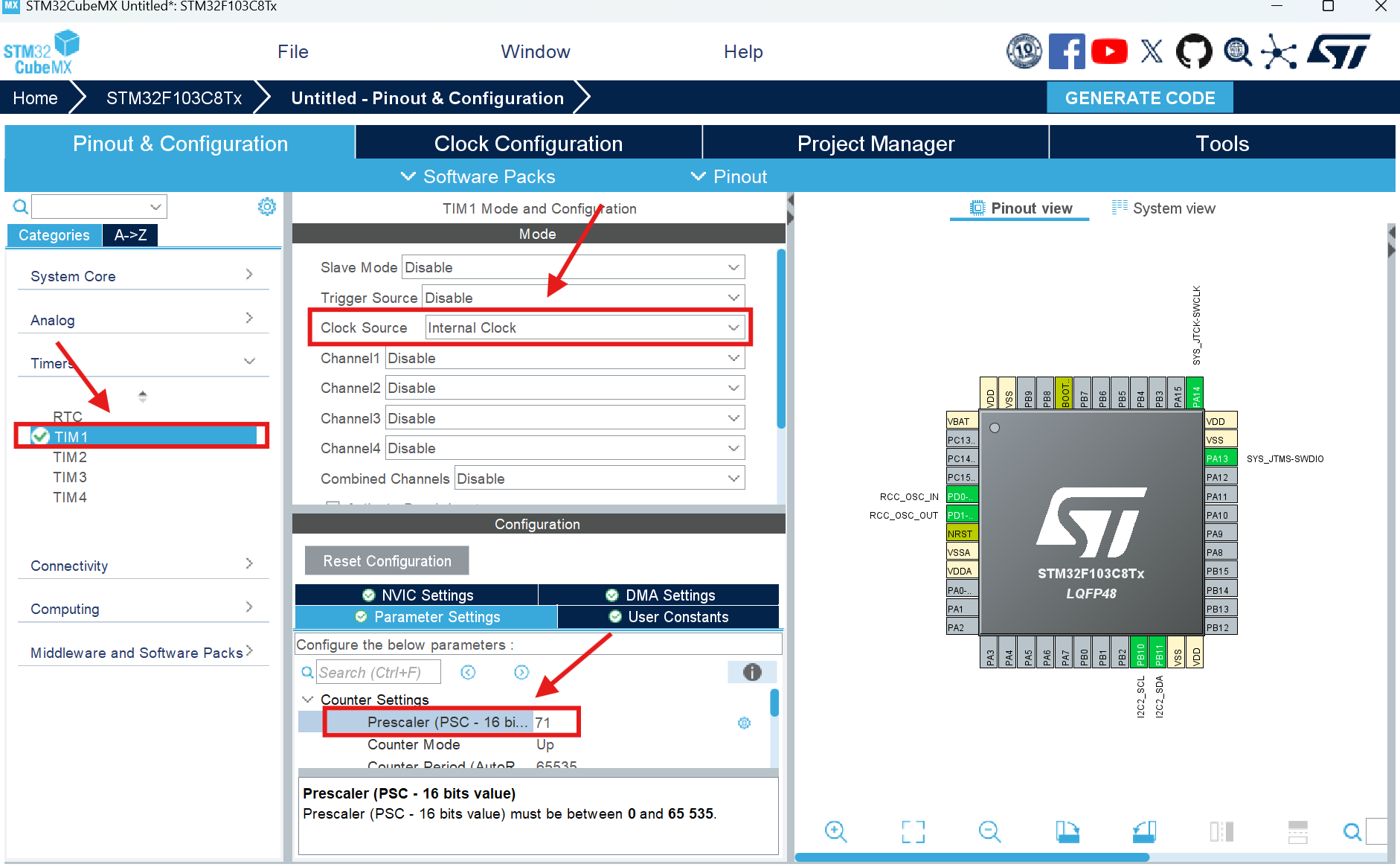Click the parameter Search (Ctrl+F) field
This screenshot has width=1400, height=867.
pyautogui.click(x=379, y=672)
